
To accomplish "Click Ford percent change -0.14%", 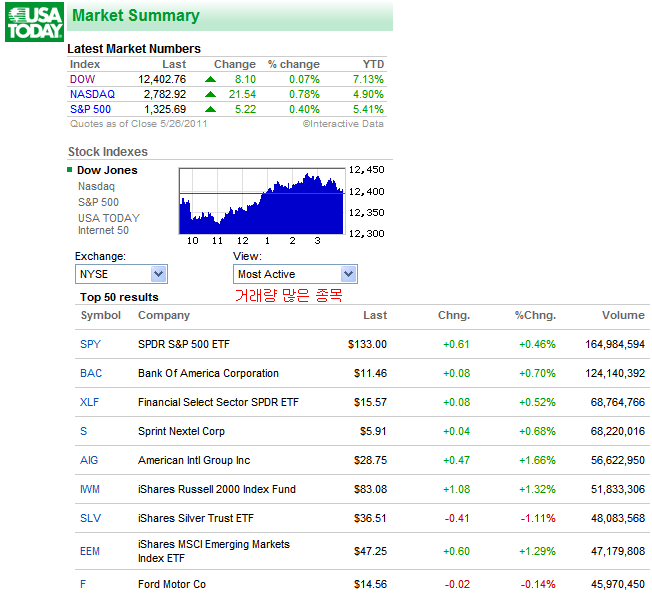I will (x=538, y=584).
